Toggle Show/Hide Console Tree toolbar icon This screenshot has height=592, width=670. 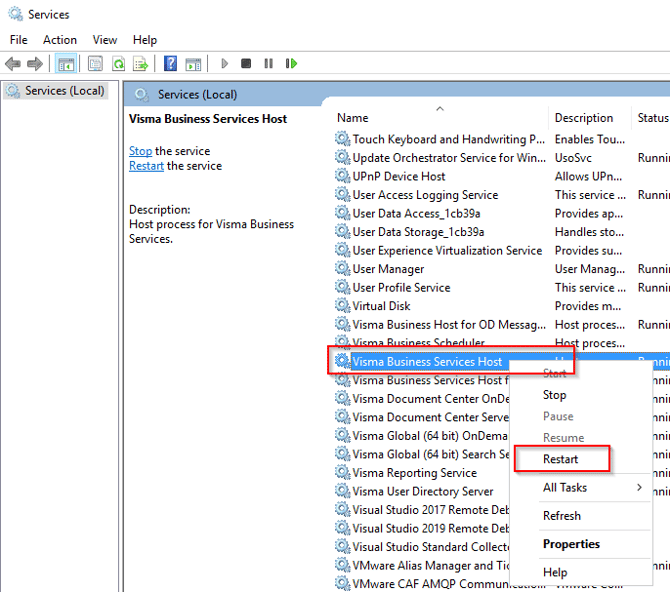click(66, 64)
